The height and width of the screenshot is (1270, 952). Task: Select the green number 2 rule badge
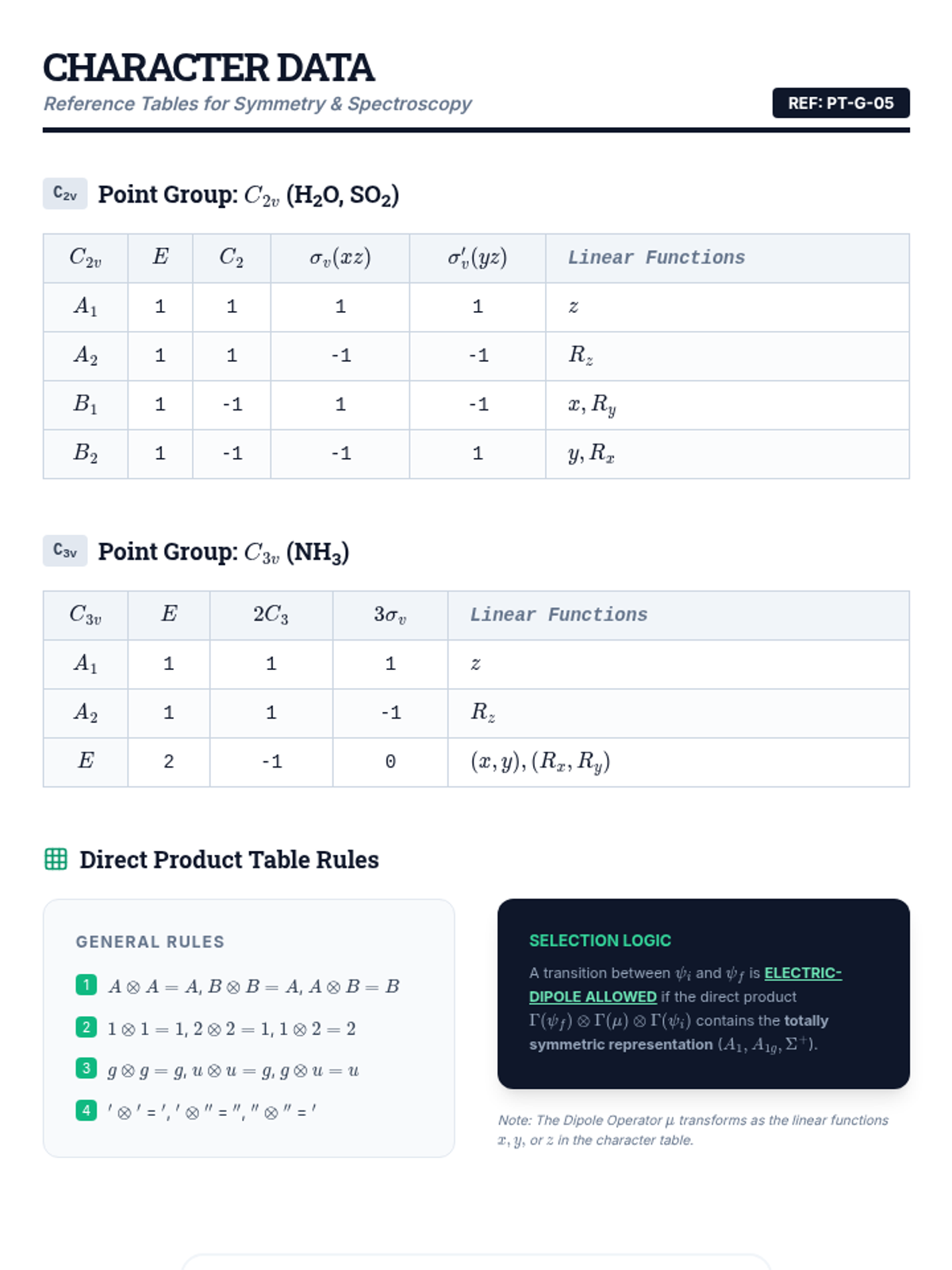click(x=86, y=1027)
